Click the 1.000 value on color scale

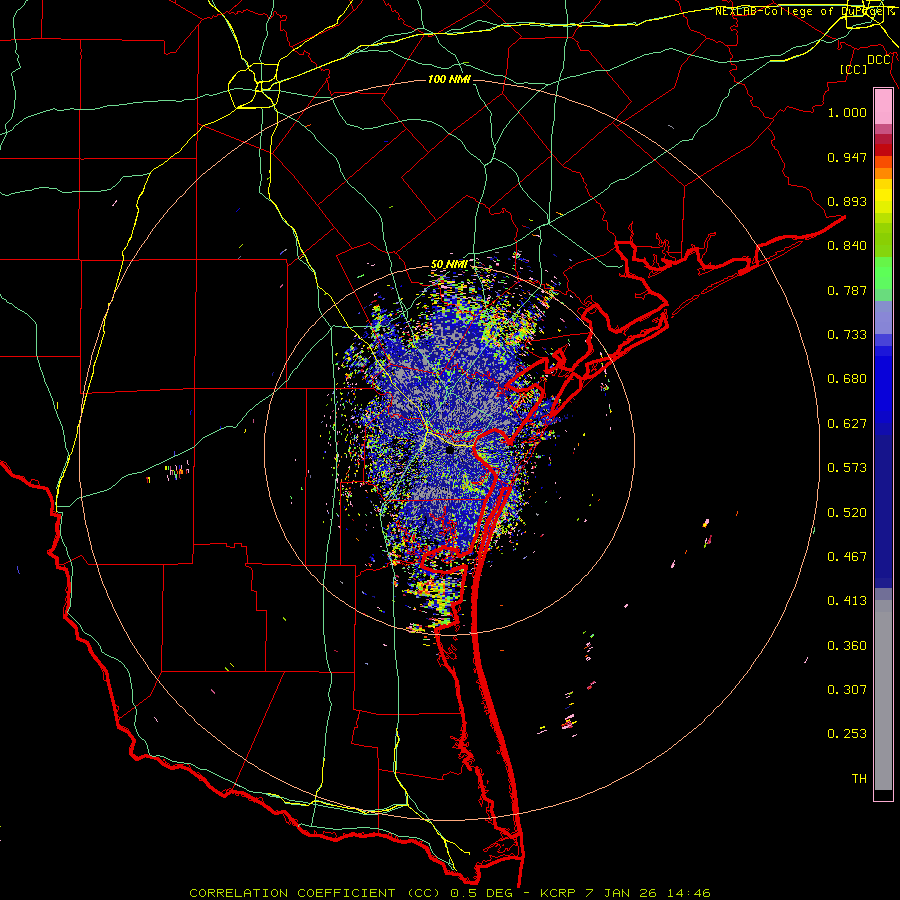click(847, 112)
